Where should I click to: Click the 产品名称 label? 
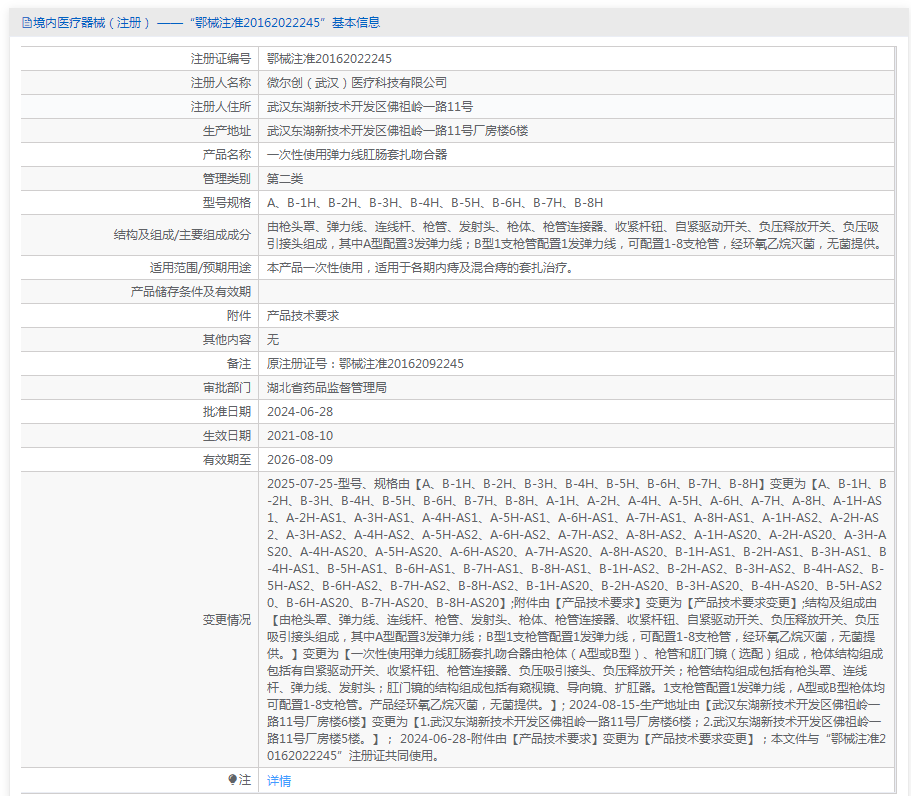227,155
